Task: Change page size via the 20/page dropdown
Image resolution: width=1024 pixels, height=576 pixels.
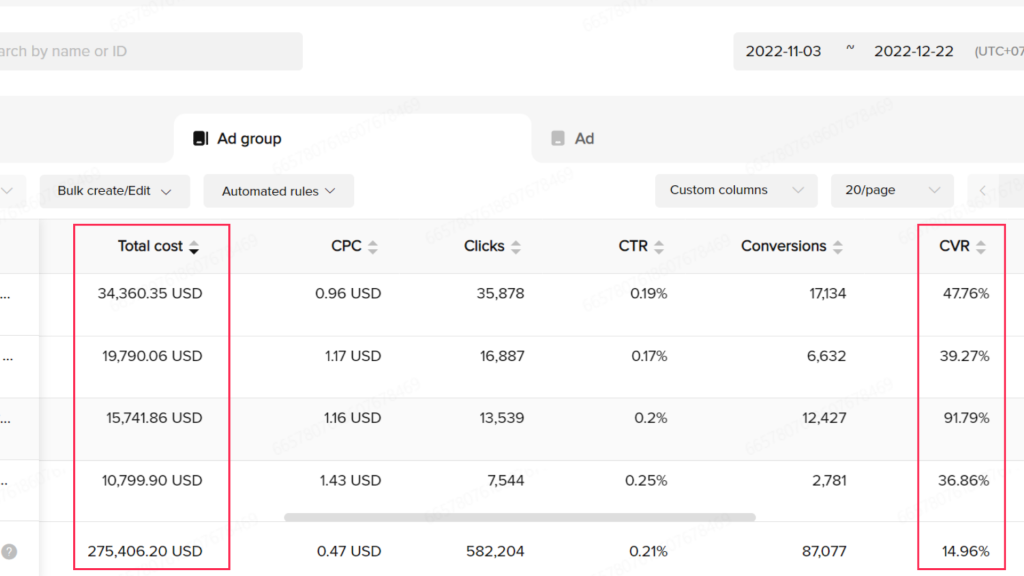Action: point(892,190)
